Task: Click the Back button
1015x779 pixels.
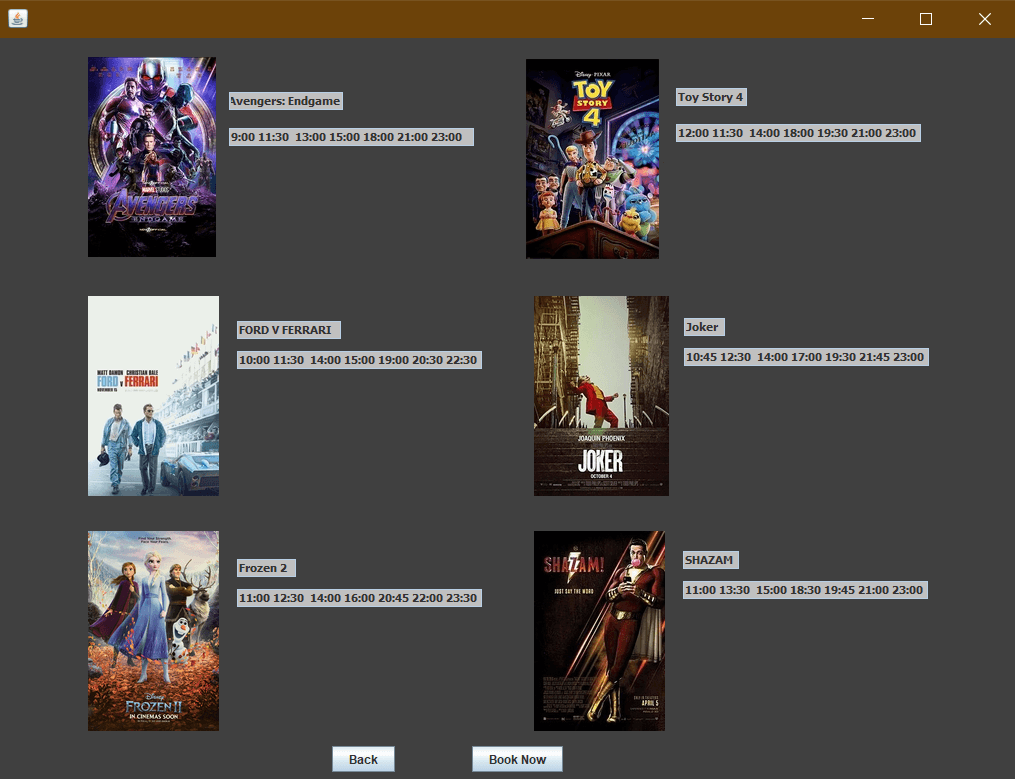Action: pos(363,759)
